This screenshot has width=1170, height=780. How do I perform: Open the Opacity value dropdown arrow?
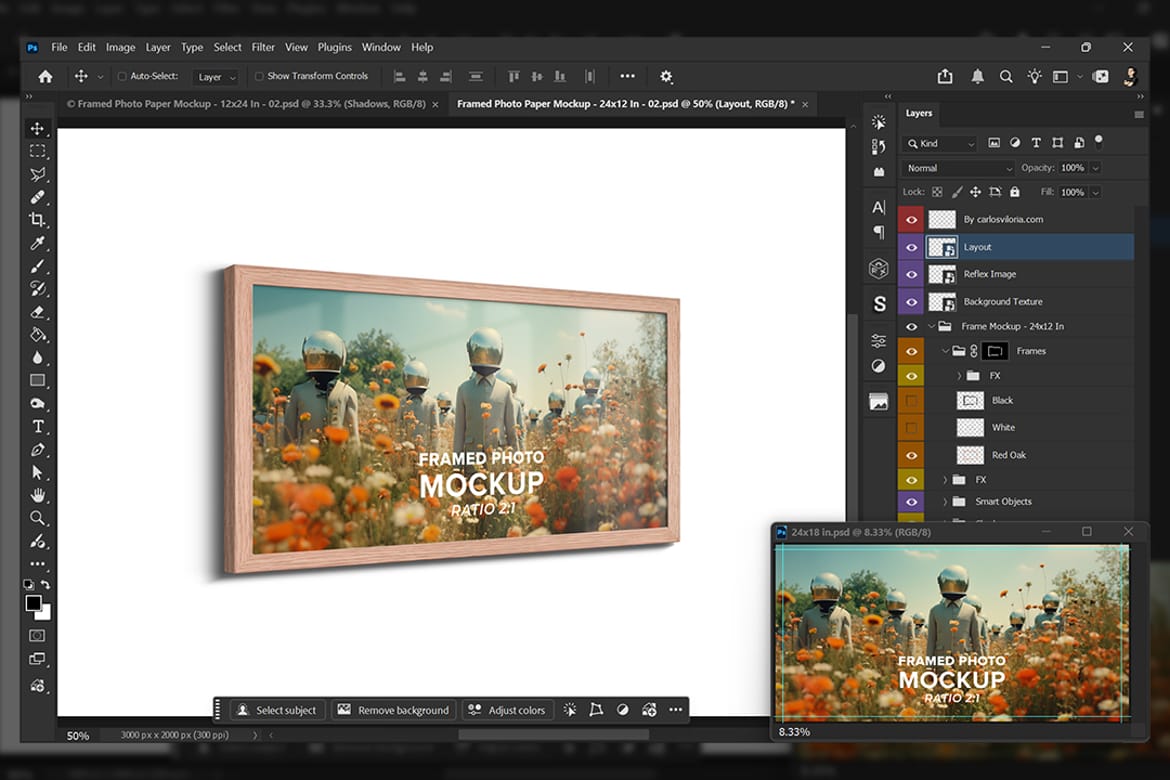1095,168
